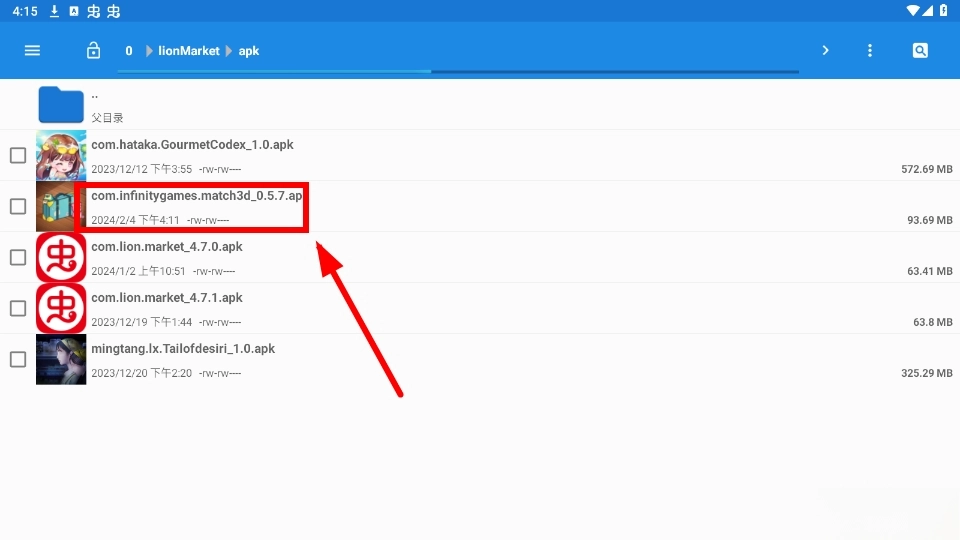Open the search icon in top bar

(920, 51)
